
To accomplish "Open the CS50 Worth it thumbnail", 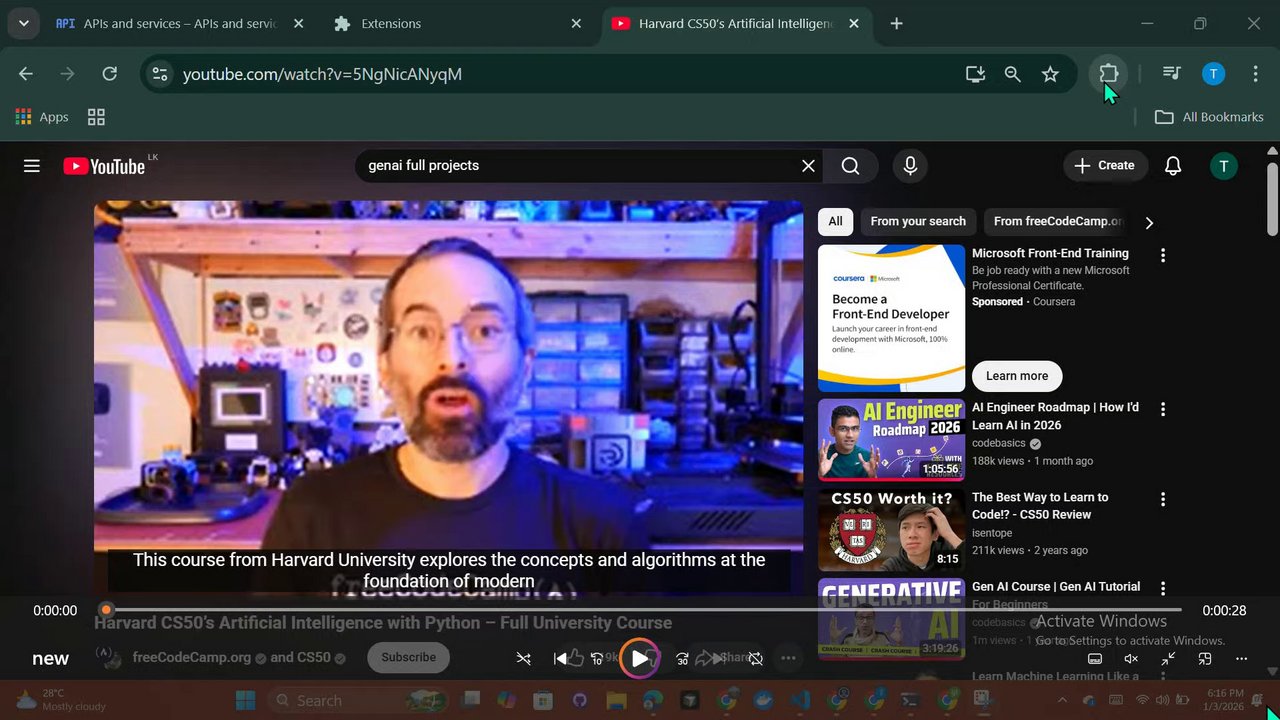I will pos(891,530).
